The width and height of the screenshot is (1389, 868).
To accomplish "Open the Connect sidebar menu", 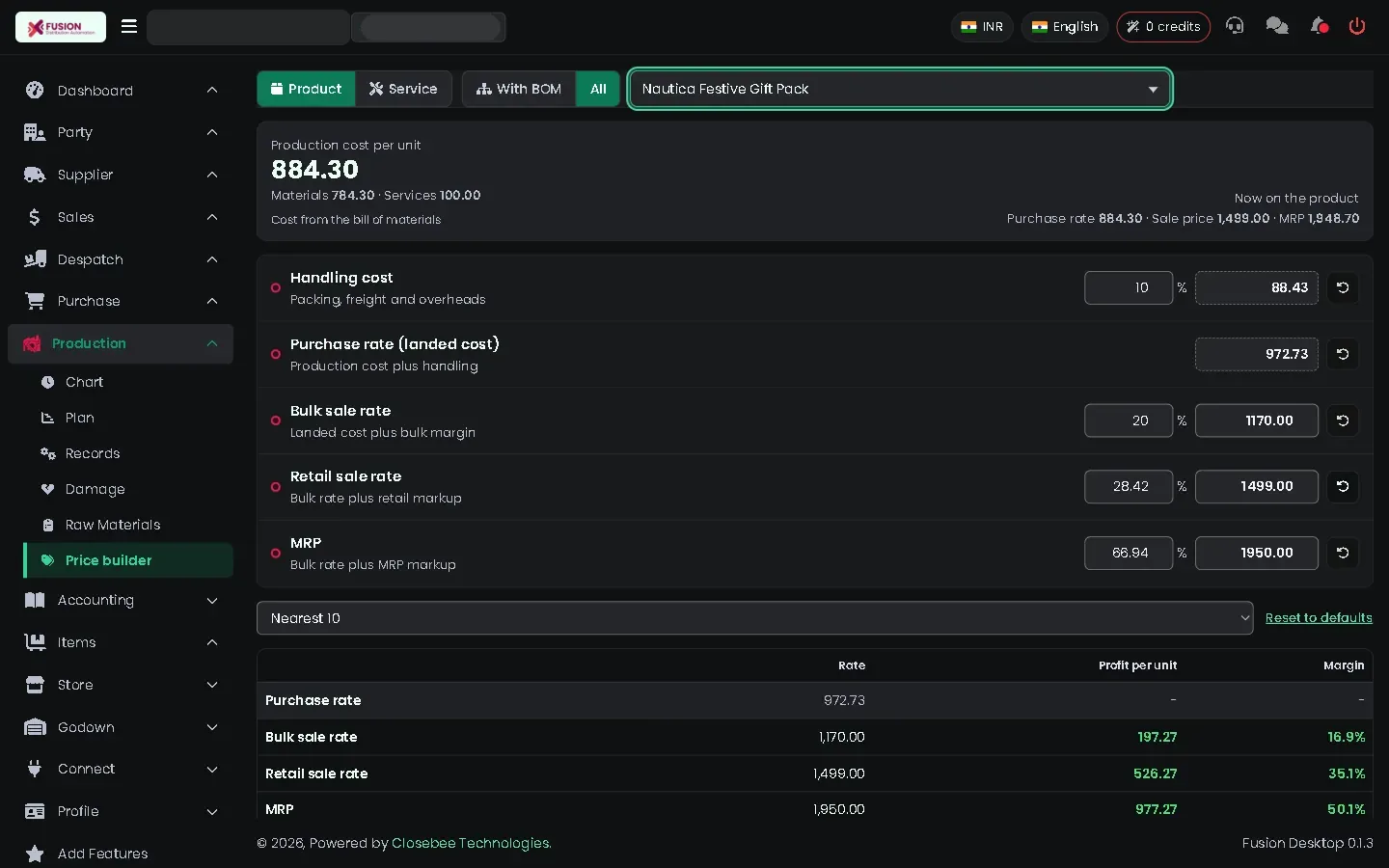I will (121, 769).
